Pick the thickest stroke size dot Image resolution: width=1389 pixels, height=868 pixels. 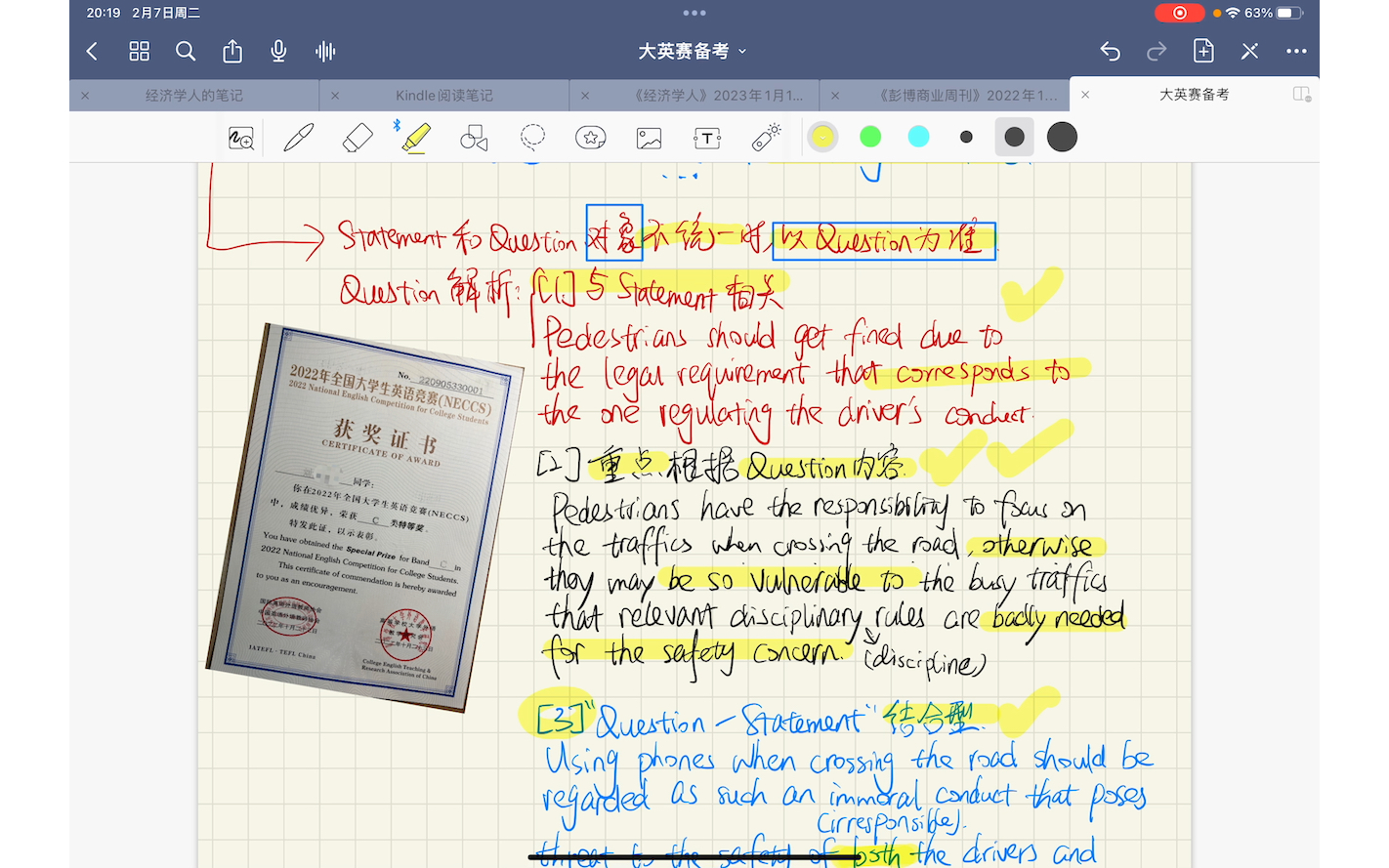[x=1062, y=137]
